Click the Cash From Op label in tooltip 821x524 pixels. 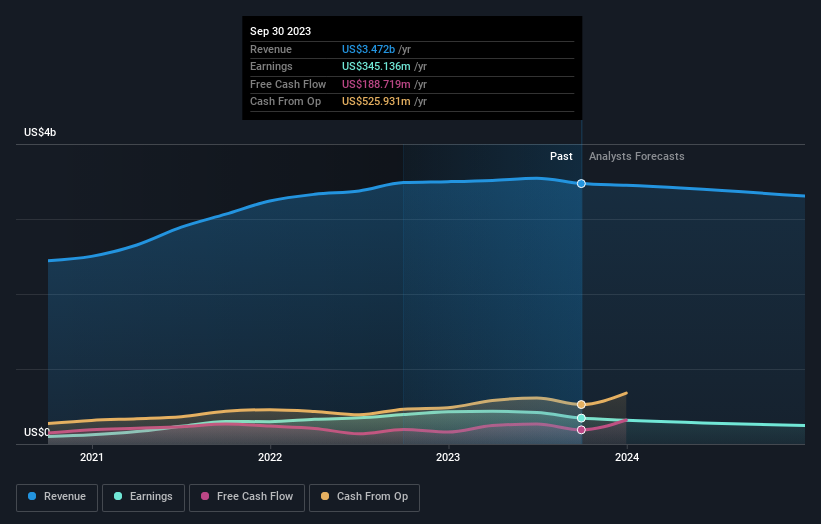click(285, 102)
